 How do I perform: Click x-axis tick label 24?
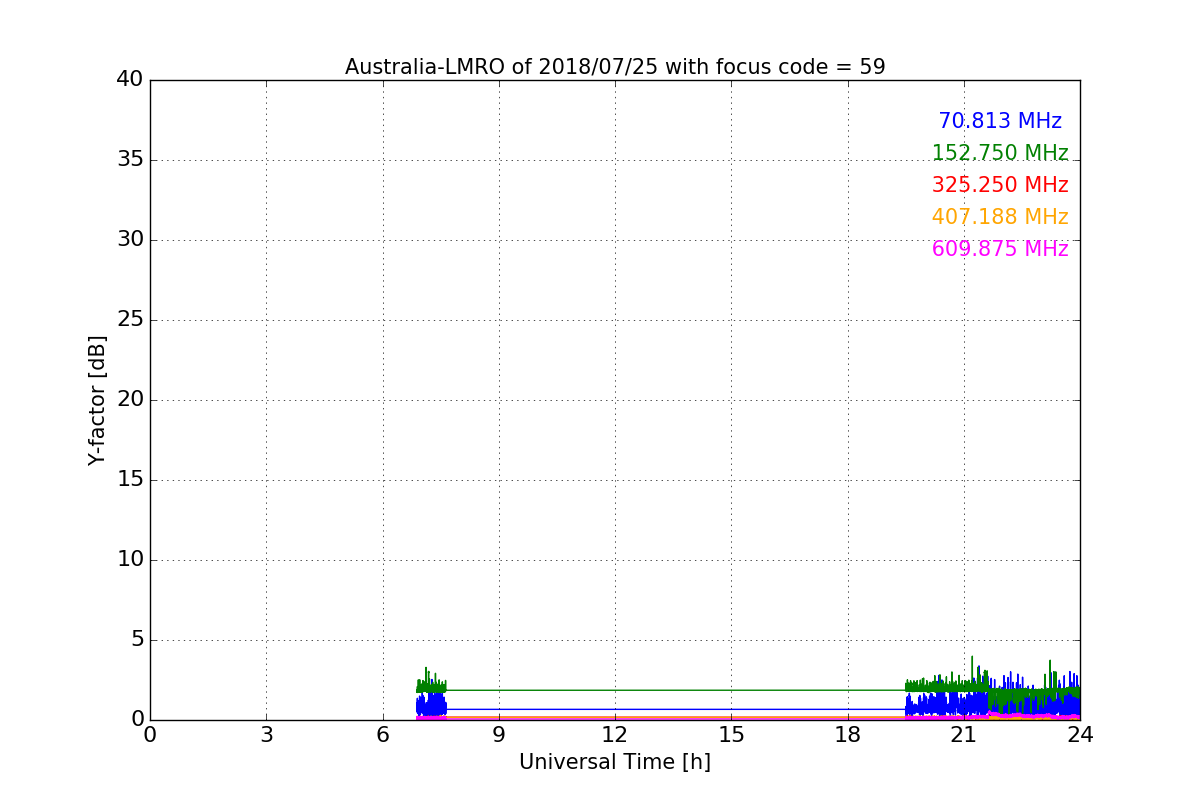point(1080,735)
